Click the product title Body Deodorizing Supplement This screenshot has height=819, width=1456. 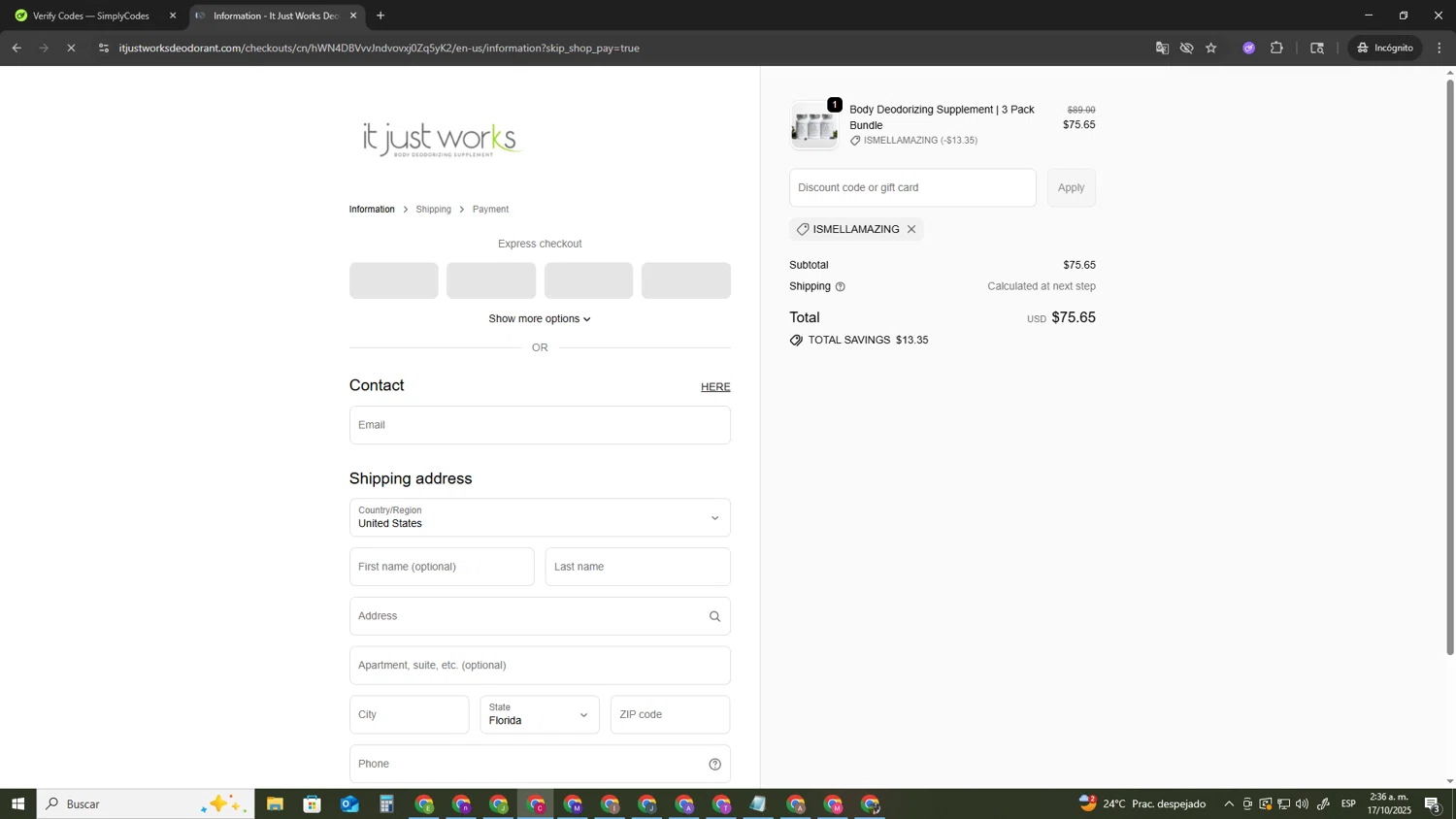pyautogui.click(x=942, y=117)
